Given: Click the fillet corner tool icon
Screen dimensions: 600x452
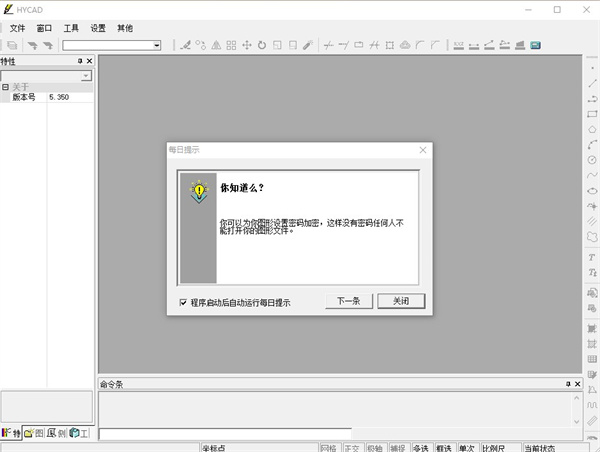Looking at the screenshot, I should pyautogui.click(x=420, y=45).
